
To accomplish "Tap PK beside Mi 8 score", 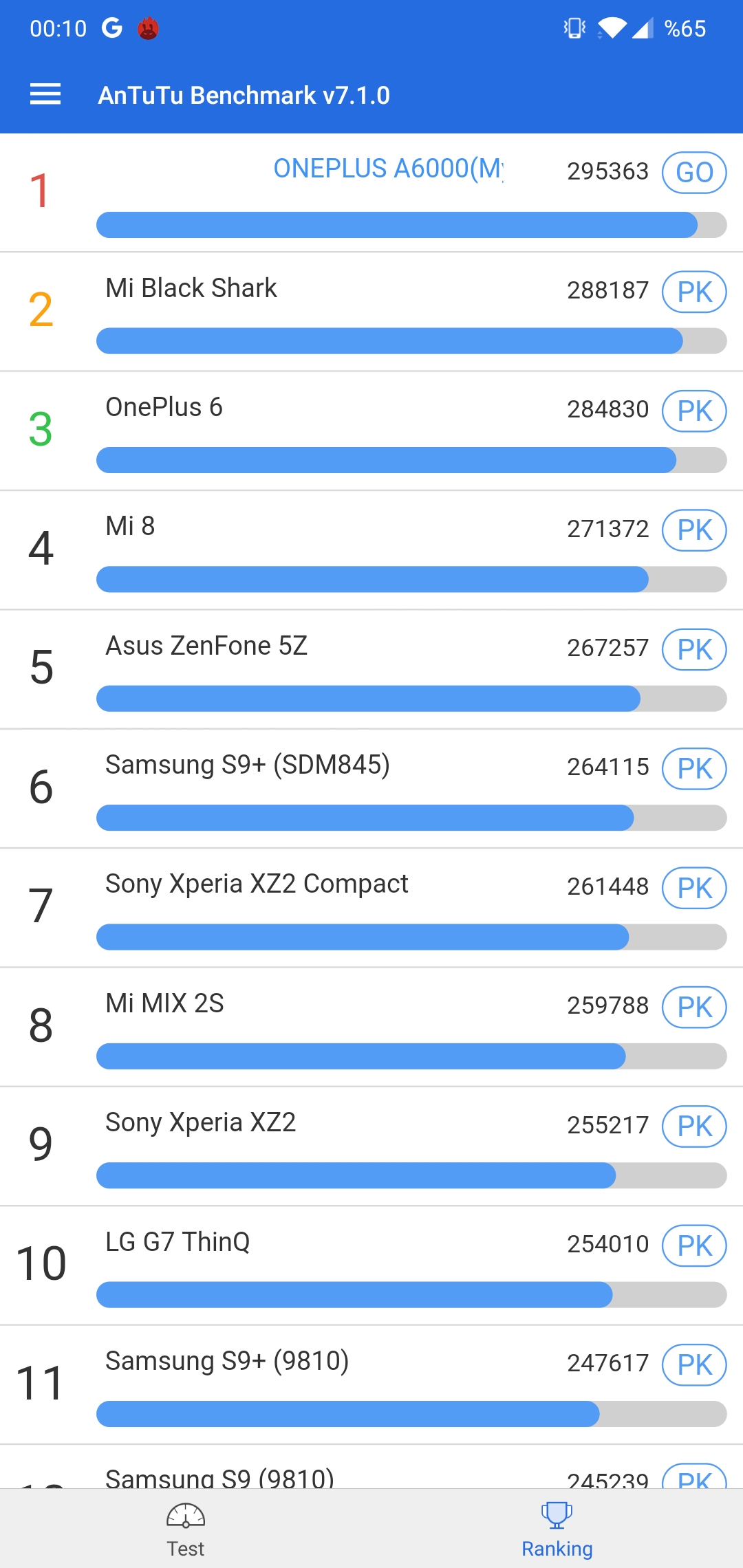I will point(694,530).
